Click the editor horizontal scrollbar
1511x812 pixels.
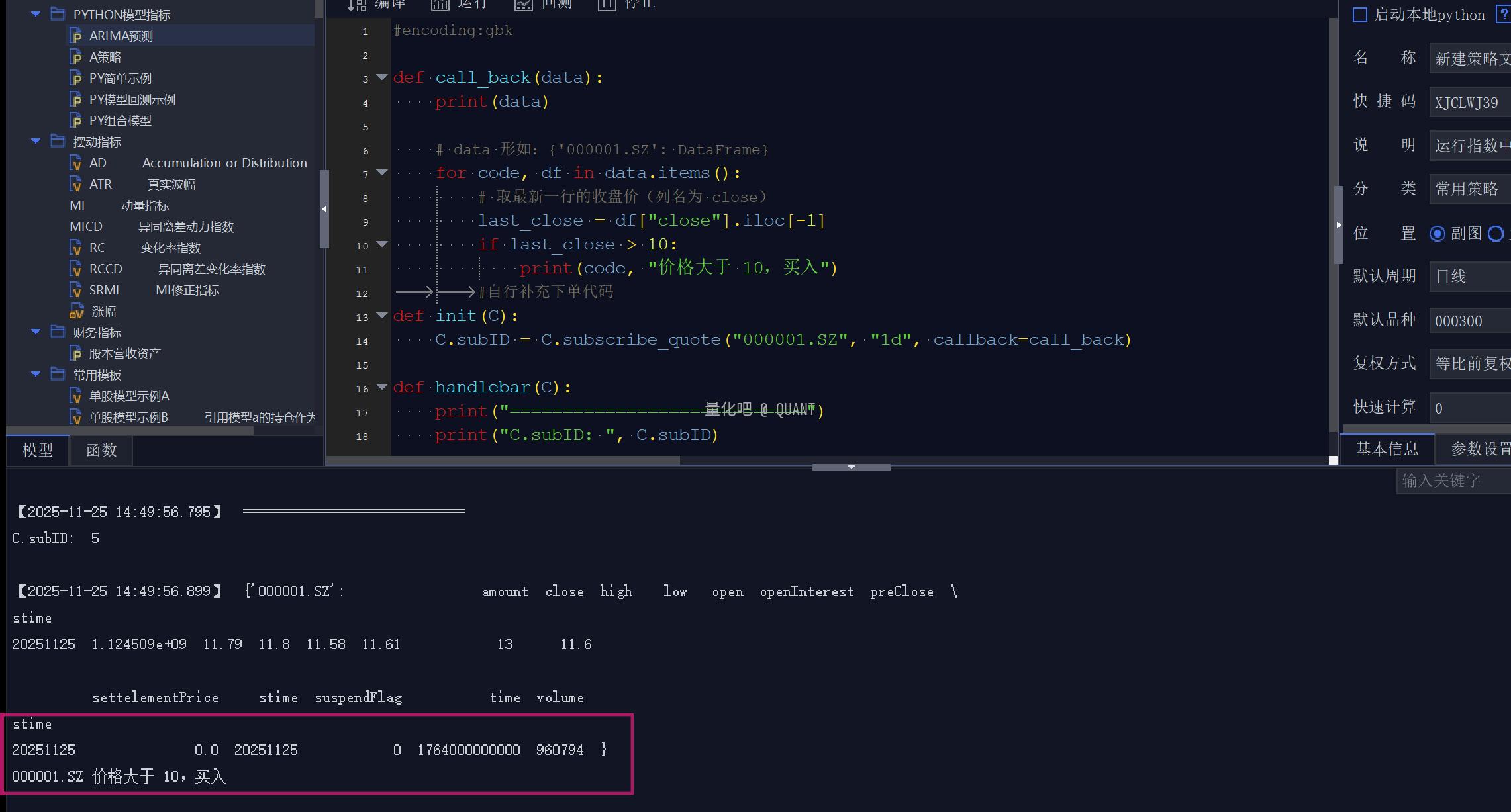tap(503, 460)
